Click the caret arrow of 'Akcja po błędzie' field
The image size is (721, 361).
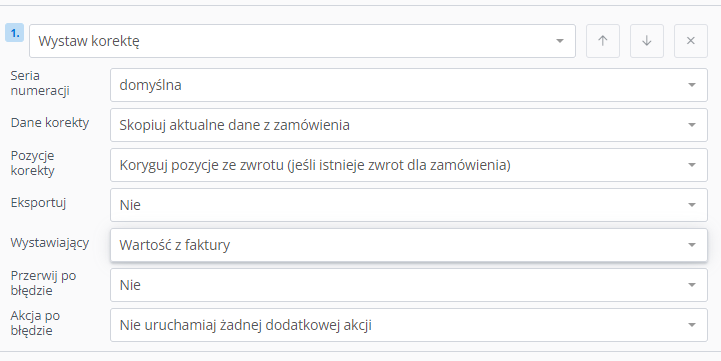(x=692, y=325)
